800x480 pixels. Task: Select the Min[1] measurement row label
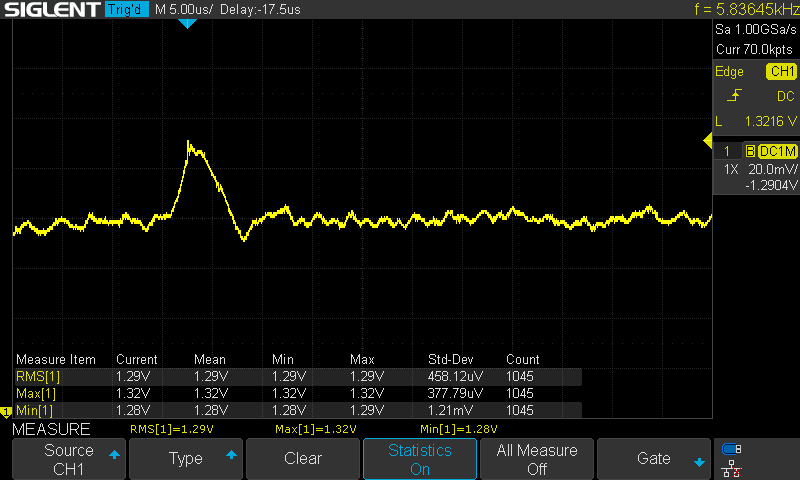coord(34,410)
